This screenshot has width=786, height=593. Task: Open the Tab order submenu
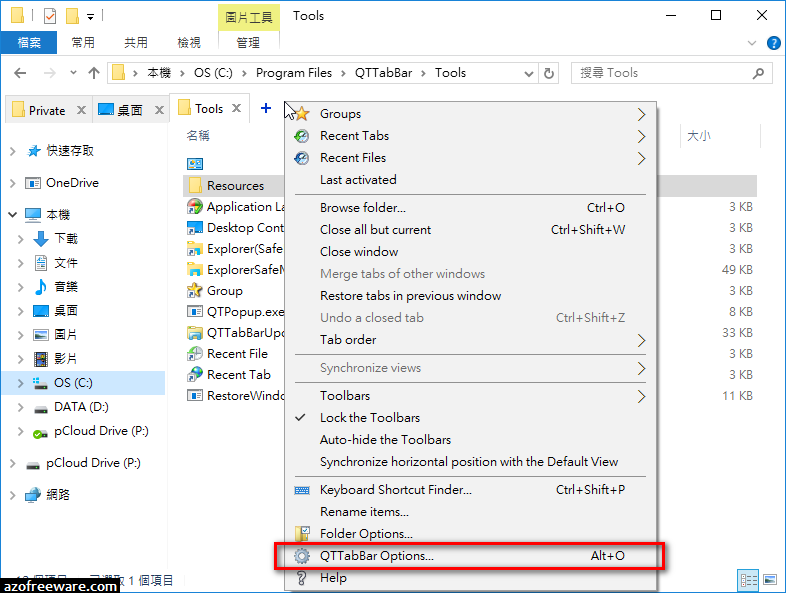click(470, 340)
